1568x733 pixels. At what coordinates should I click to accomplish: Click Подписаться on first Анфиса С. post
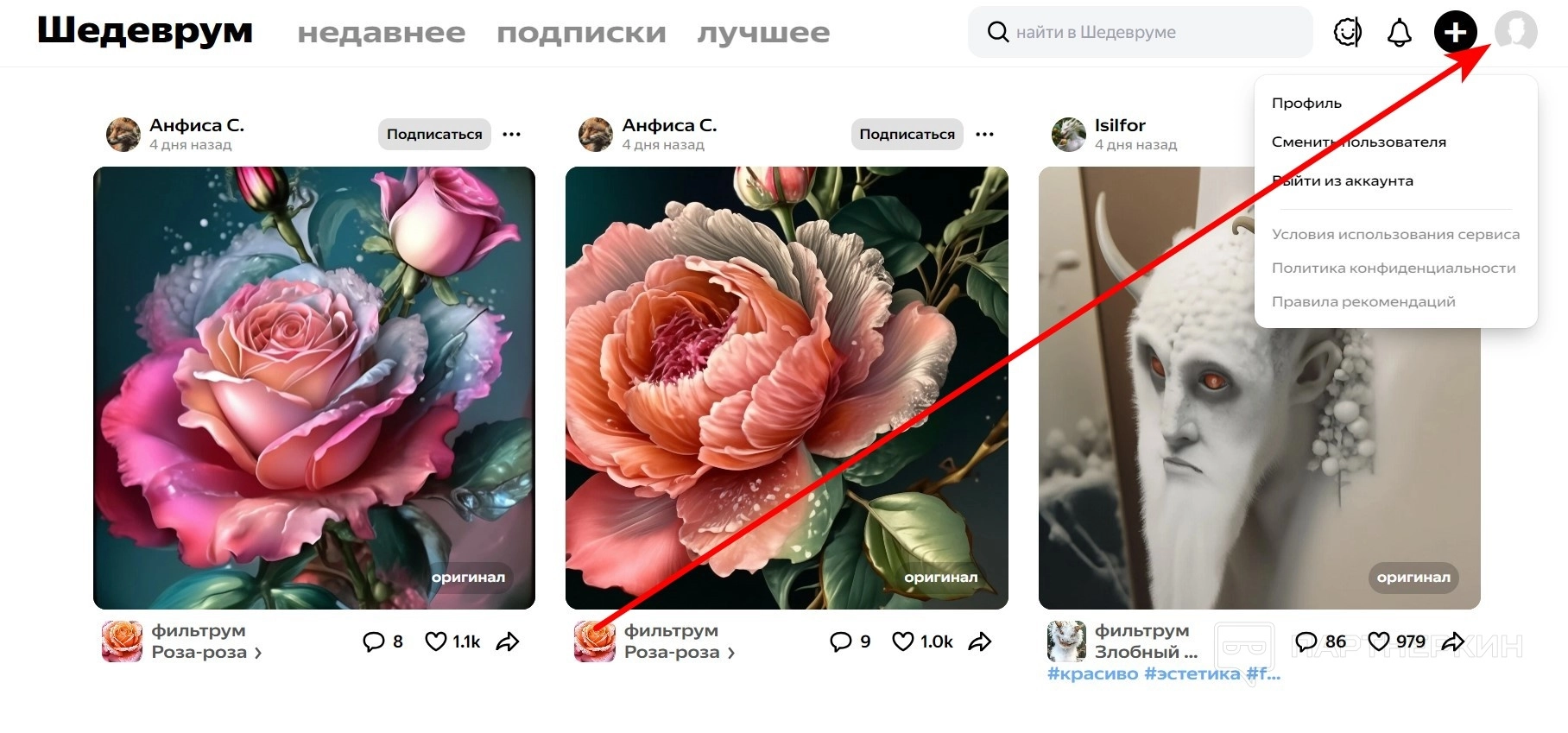click(x=434, y=134)
